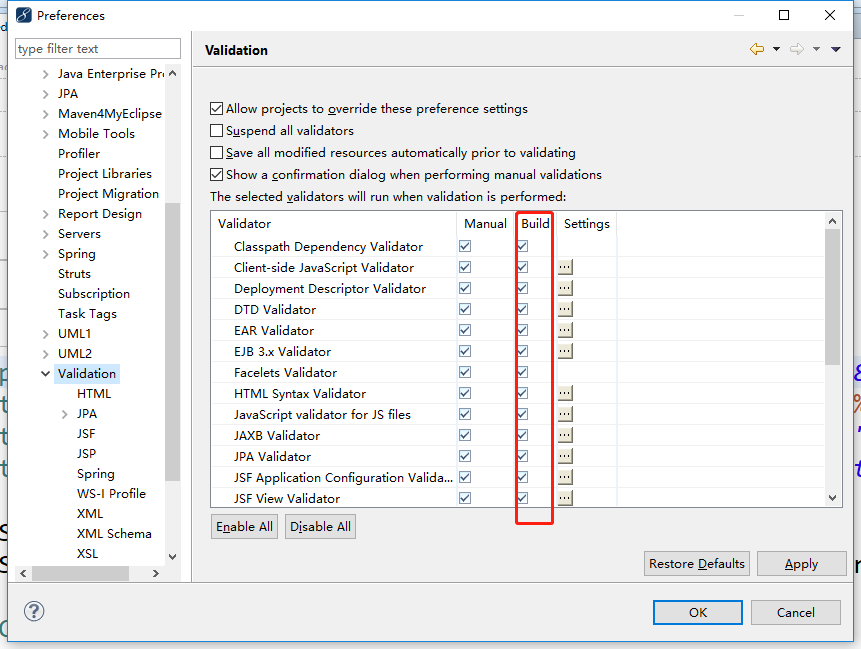Open the Validation page view menu arrow
The width and height of the screenshot is (861, 649).
pos(836,49)
